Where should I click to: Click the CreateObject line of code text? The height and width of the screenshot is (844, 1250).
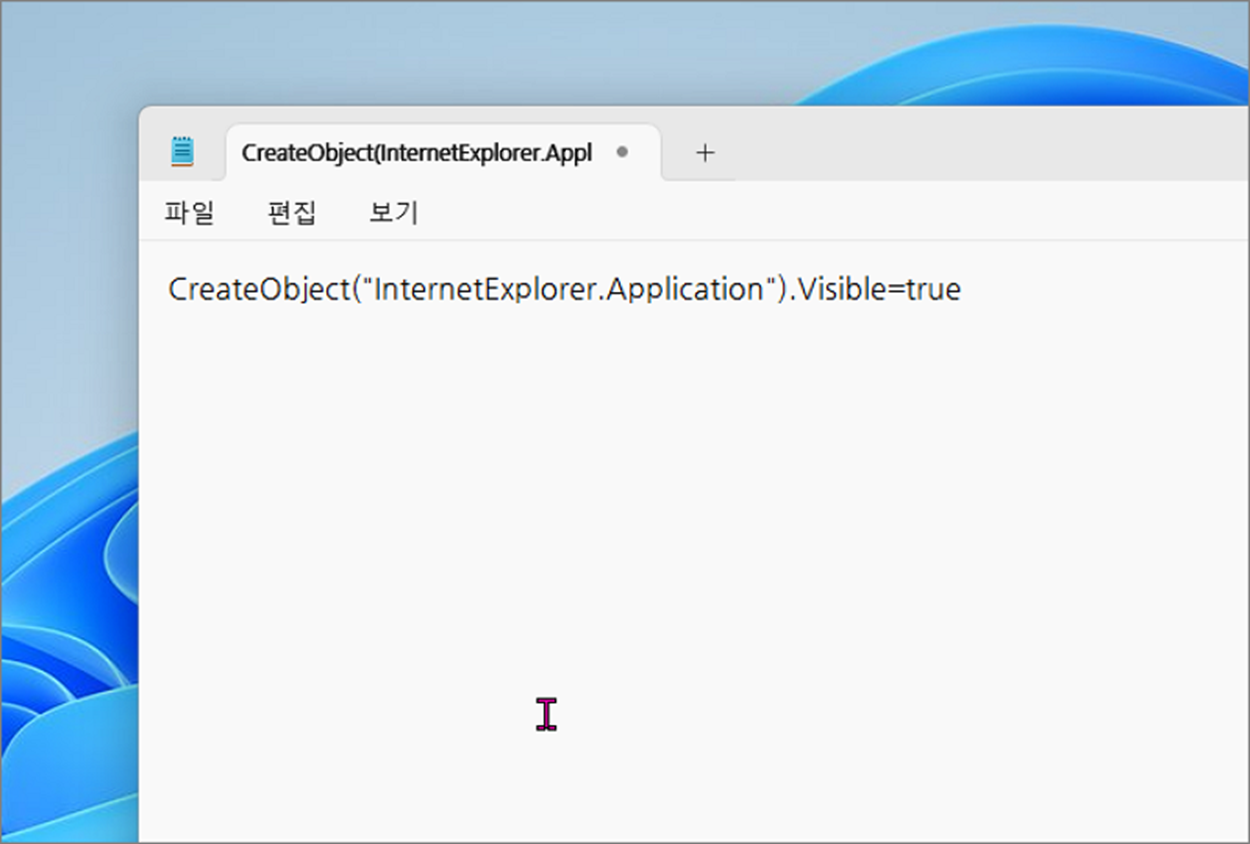[564, 289]
